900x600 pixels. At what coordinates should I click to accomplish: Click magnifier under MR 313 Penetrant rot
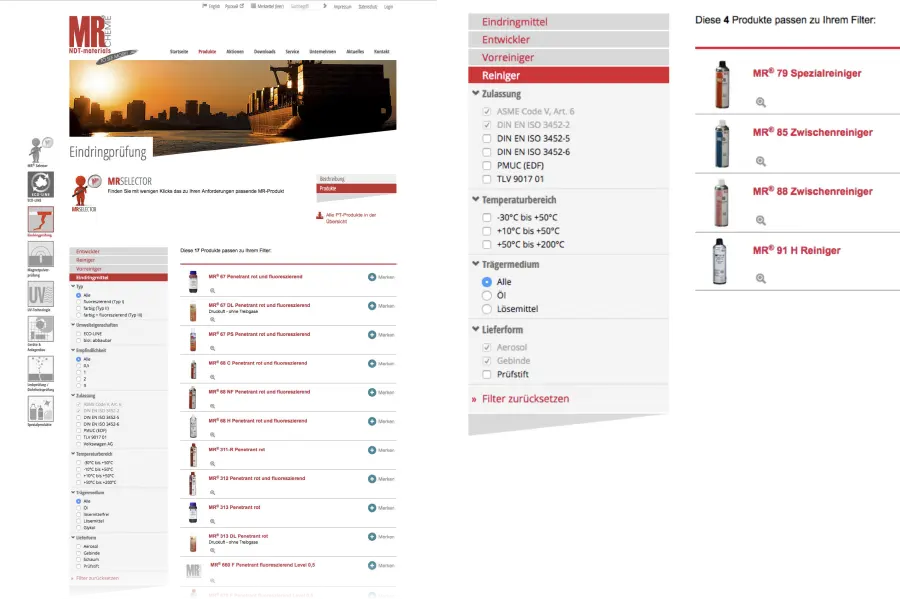pos(212,521)
